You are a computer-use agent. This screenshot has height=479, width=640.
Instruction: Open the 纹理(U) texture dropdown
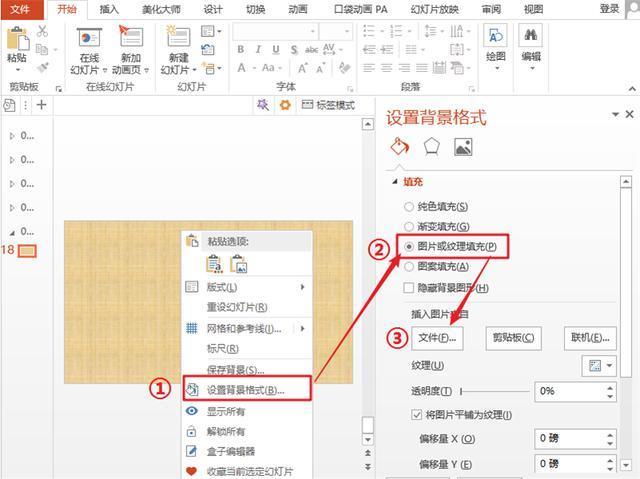[598, 366]
